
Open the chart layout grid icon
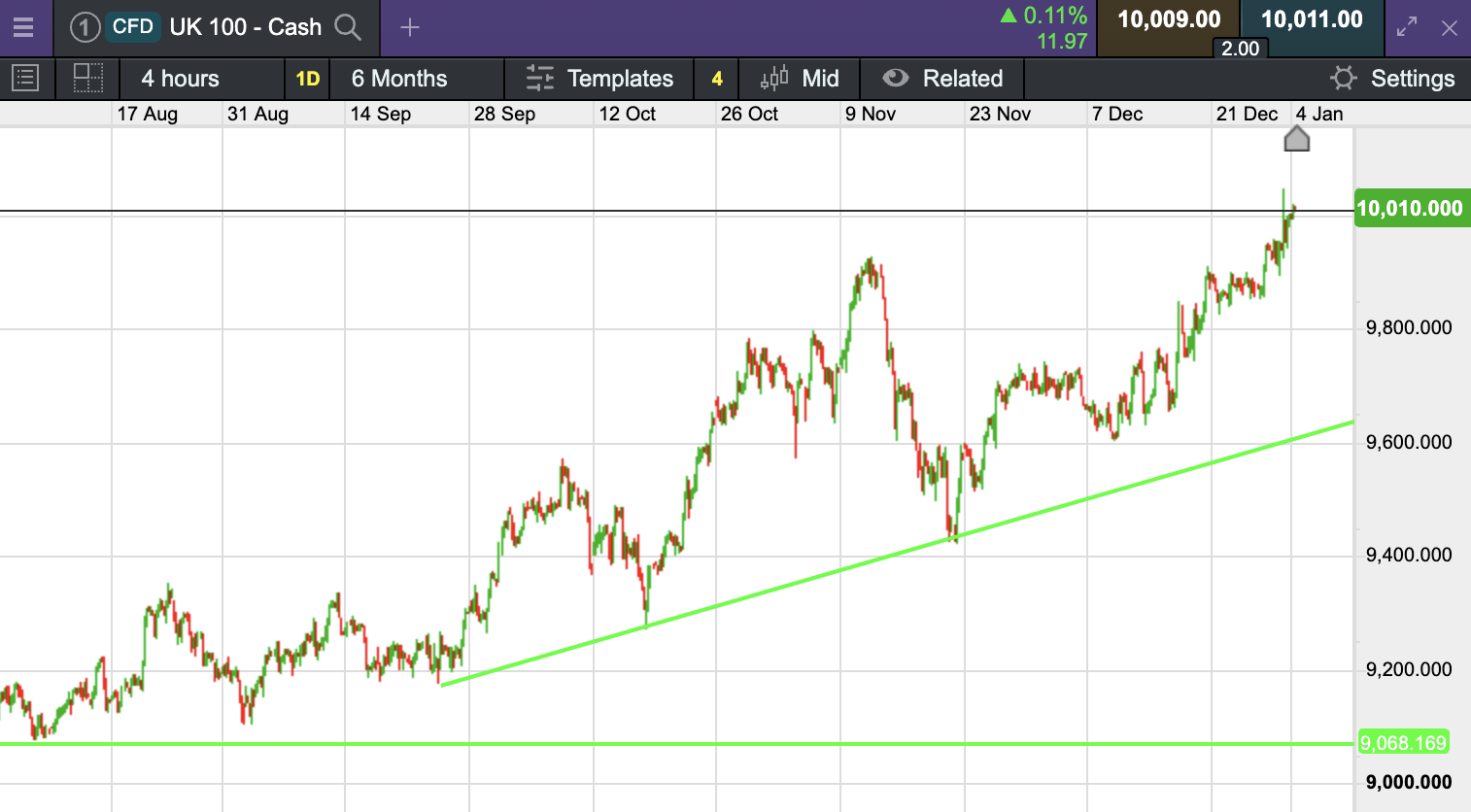coord(88,79)
